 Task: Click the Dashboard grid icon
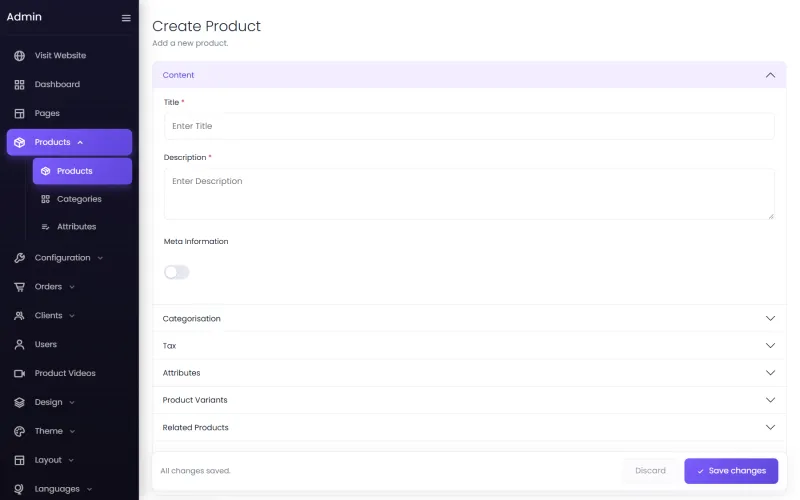tap(19, 85)
